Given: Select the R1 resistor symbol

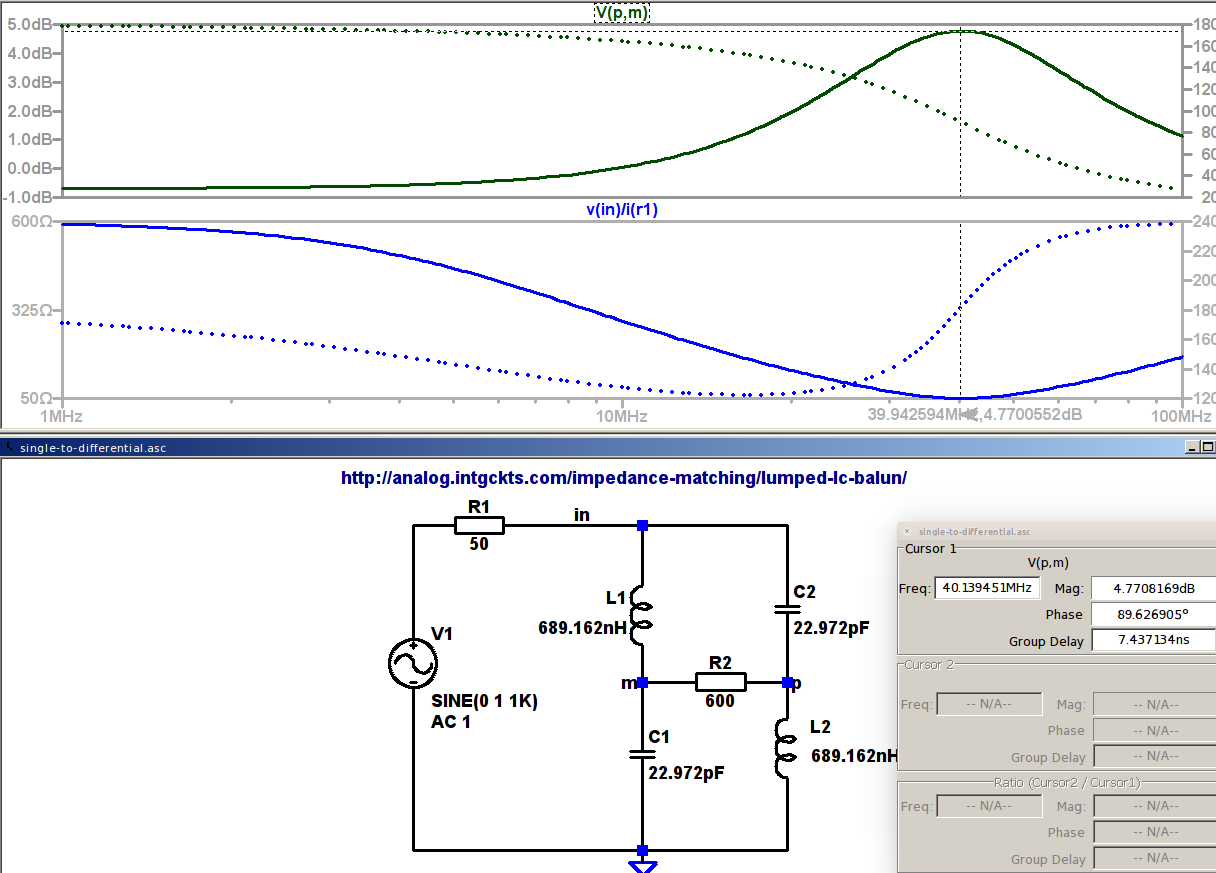Looking at the screenshot, I should [x=479, y=526].
